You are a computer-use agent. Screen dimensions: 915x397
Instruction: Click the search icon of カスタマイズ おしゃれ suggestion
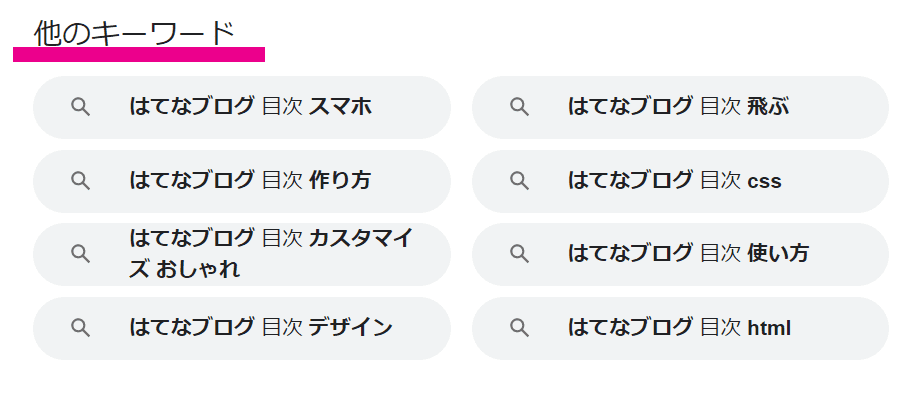point(81,254)
